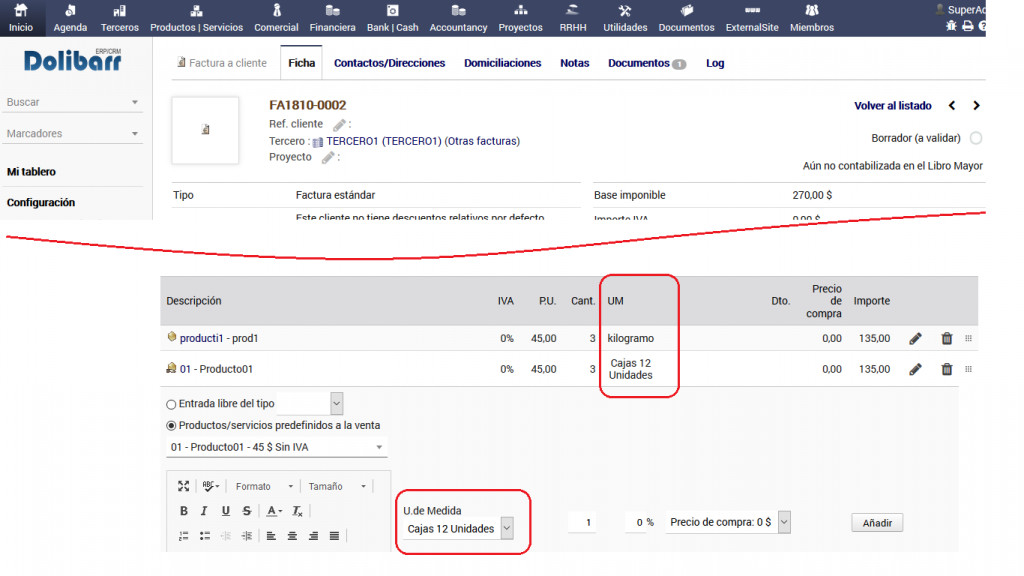Screen dimensions: 1024x576
Task: Open the U.de Medida dropdown
Action: tap(507, 528)
